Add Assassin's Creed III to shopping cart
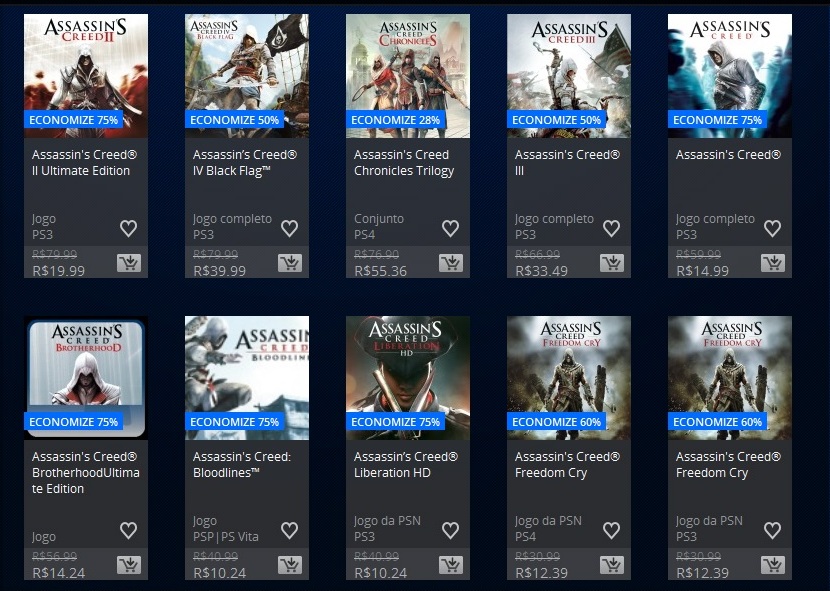The image size is (830, 591). pyautogui.click(x=612, y=263)
